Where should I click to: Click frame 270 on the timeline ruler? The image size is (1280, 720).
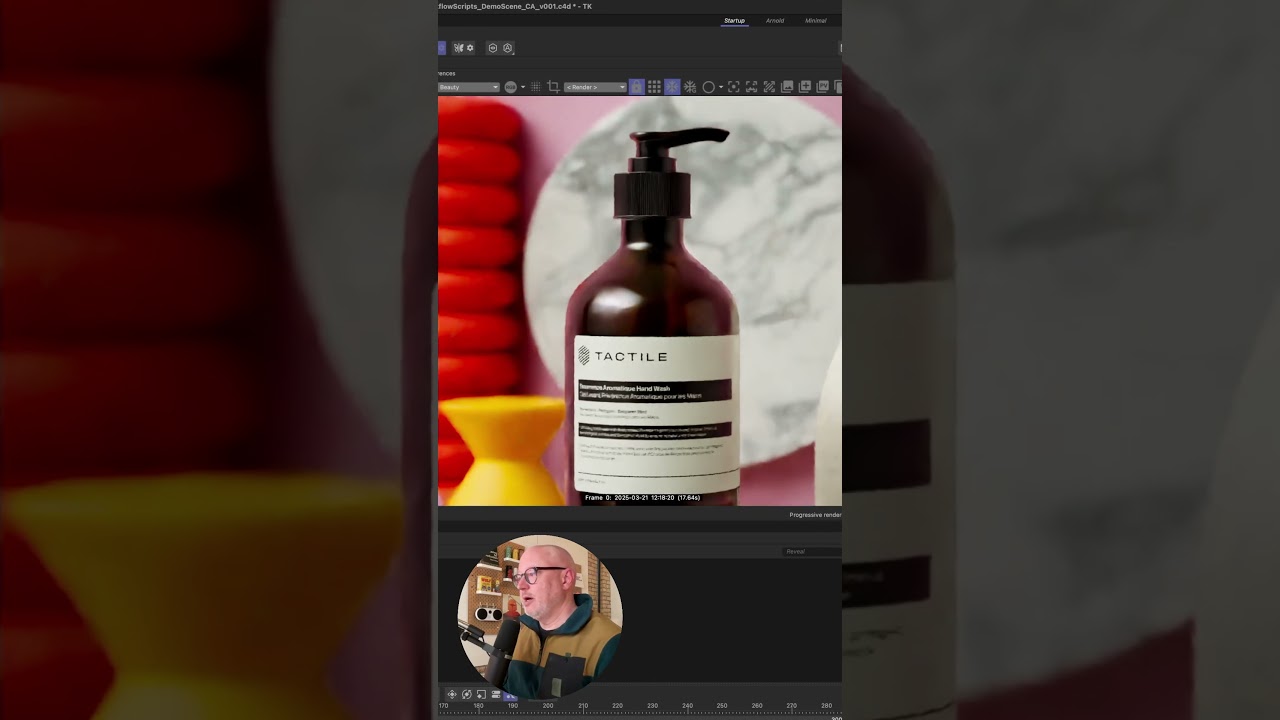pyautogui.click(x=792, y=705)
